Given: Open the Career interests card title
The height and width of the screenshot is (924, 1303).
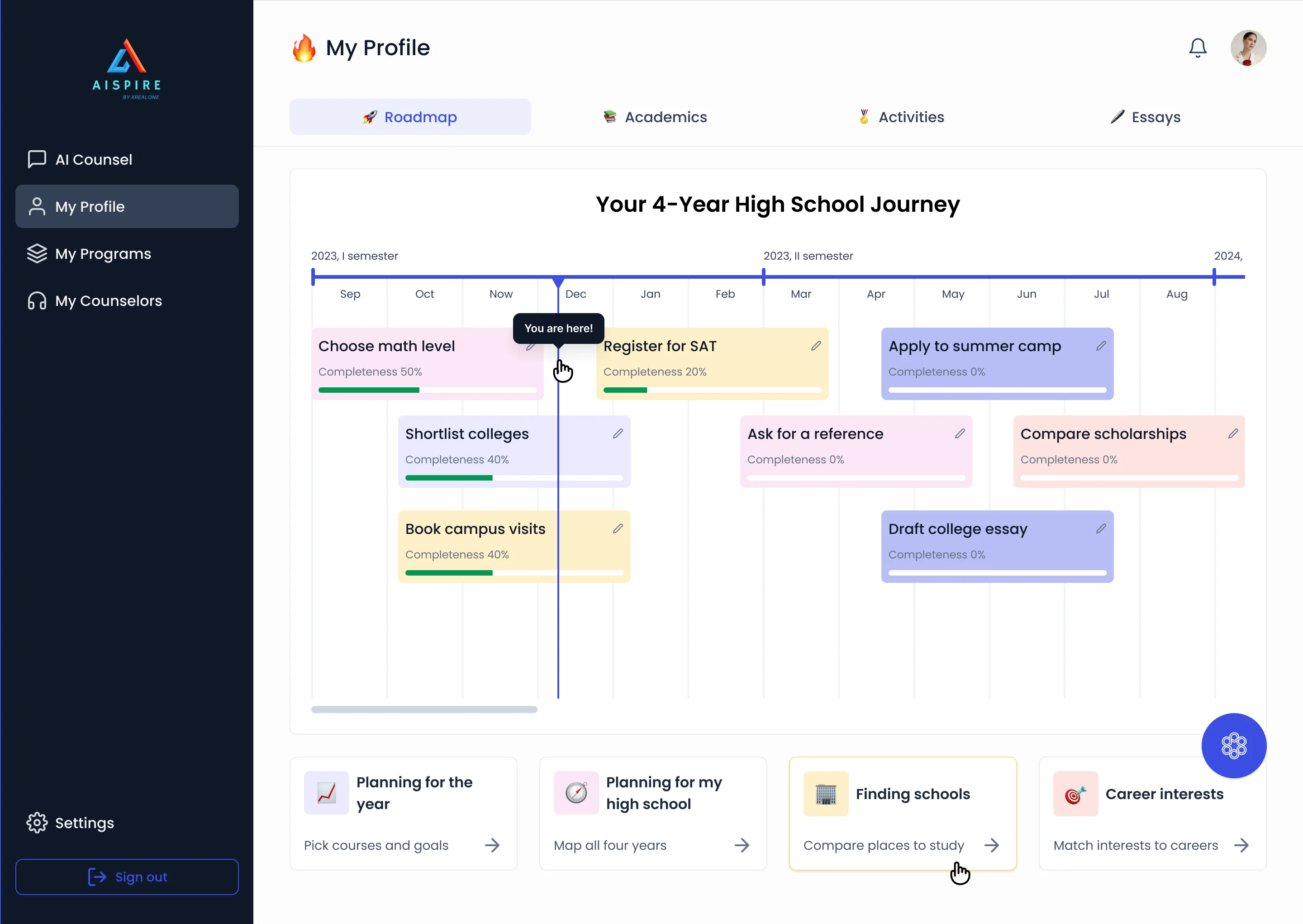Looking at the screenshot, I should pos(1164,794).
